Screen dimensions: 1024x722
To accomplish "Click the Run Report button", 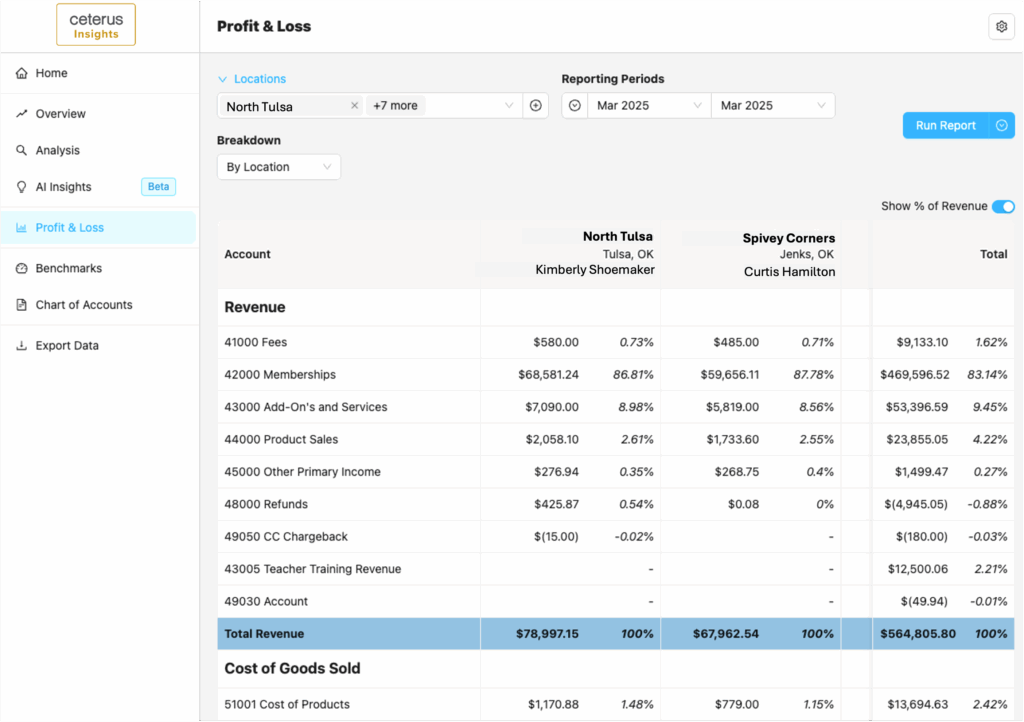I will (945, 126).
